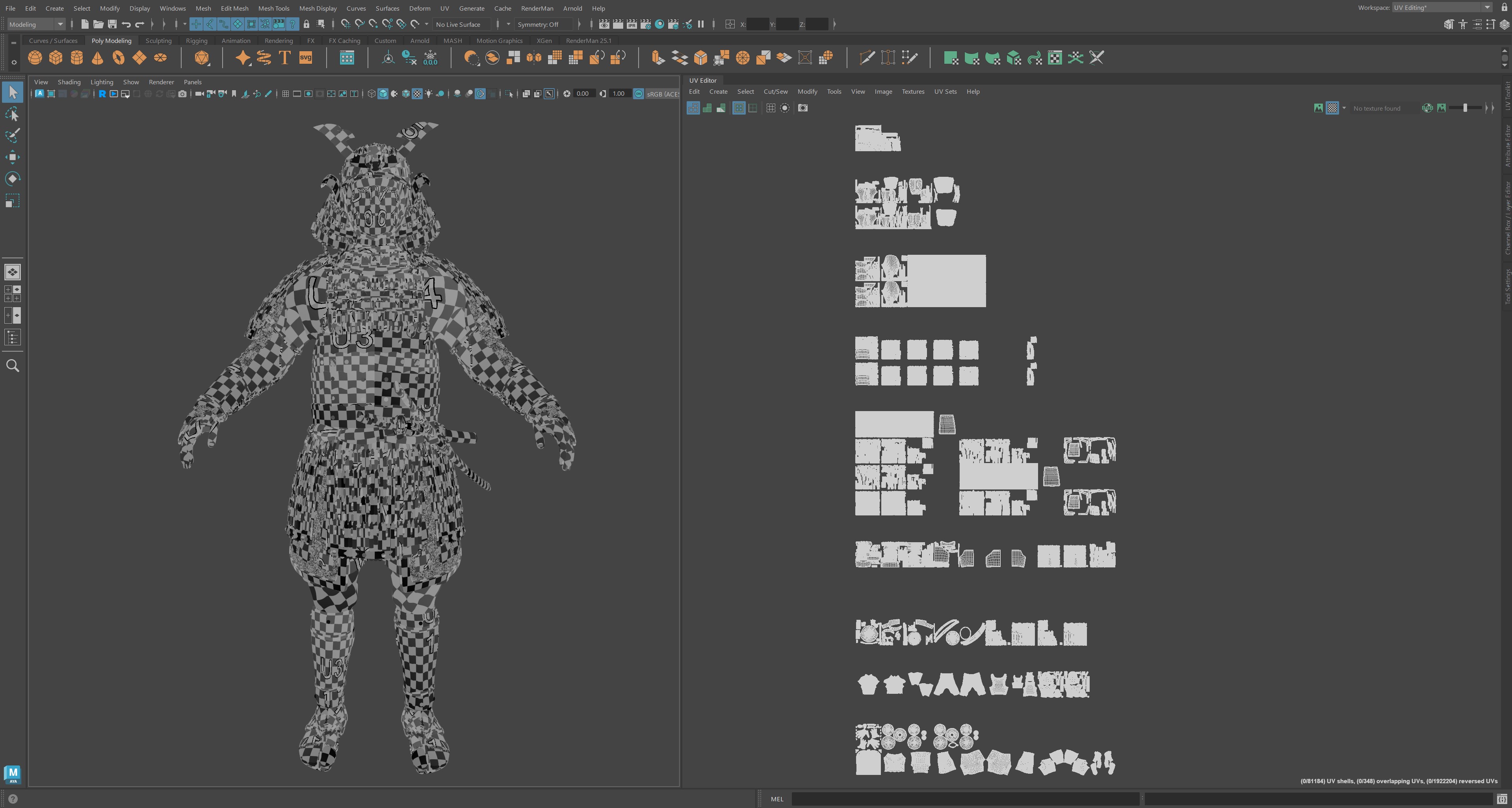Activate the Select tool arrow in the toolbox
The height and width of the screenshot is (808, 1512).
pos(12,91)
